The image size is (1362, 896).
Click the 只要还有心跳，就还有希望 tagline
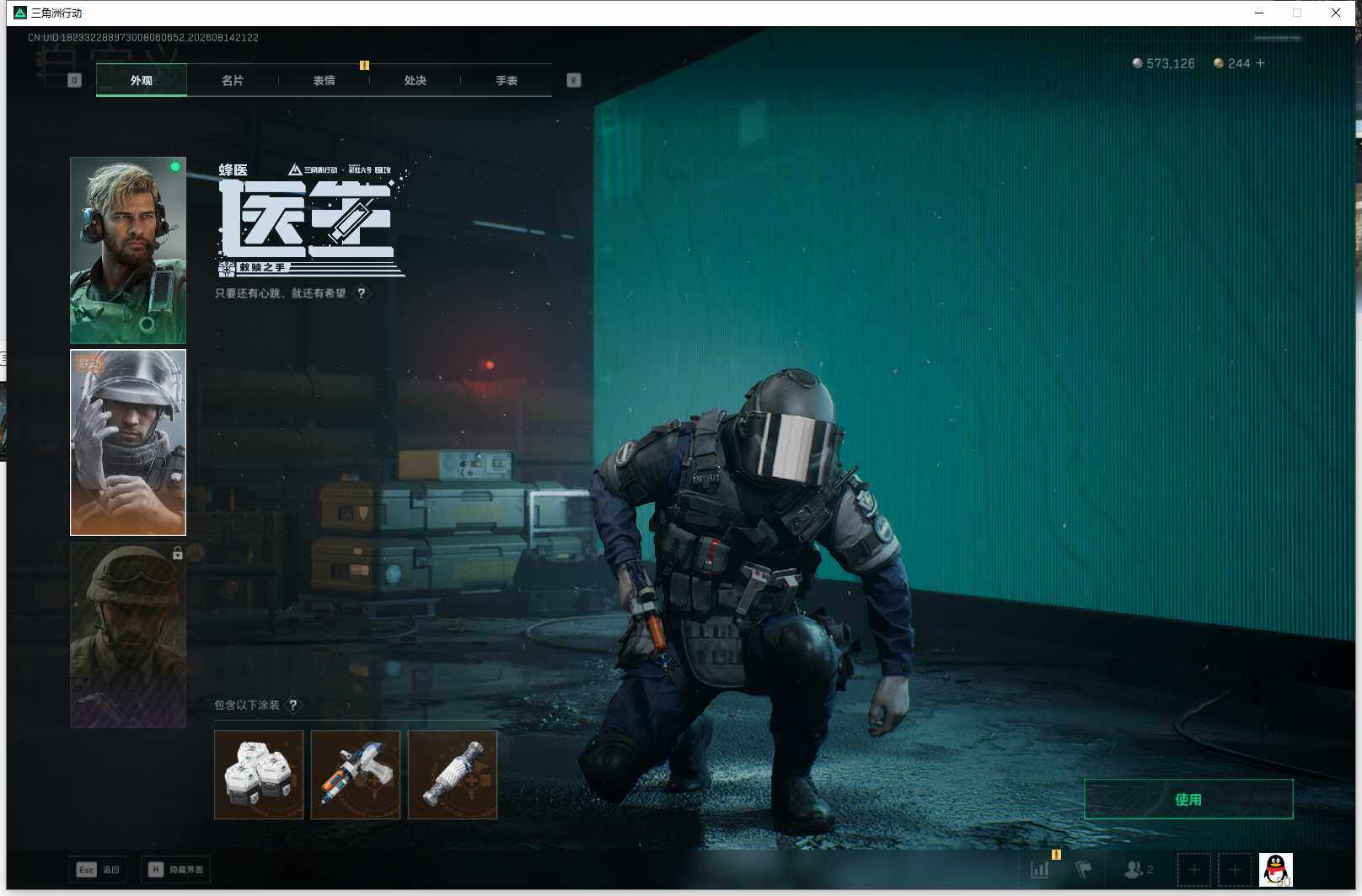coord(281,293)
